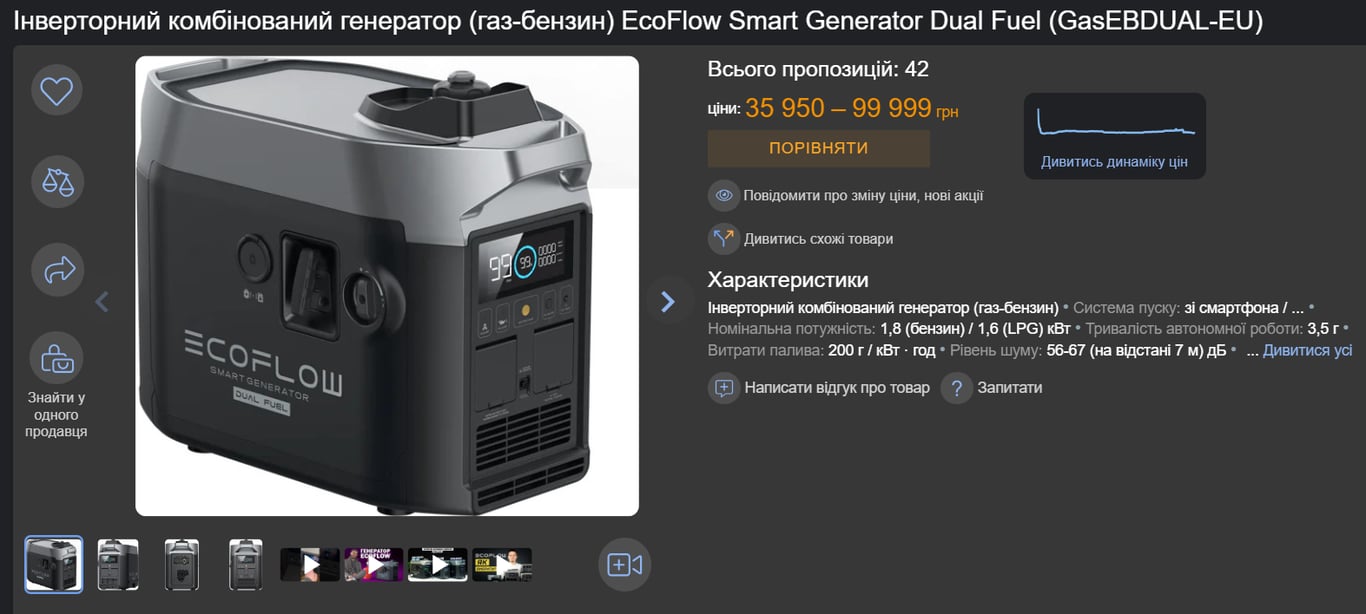
Task: Expand all specs via Дивитися усі
Action: click(1307, 351)
